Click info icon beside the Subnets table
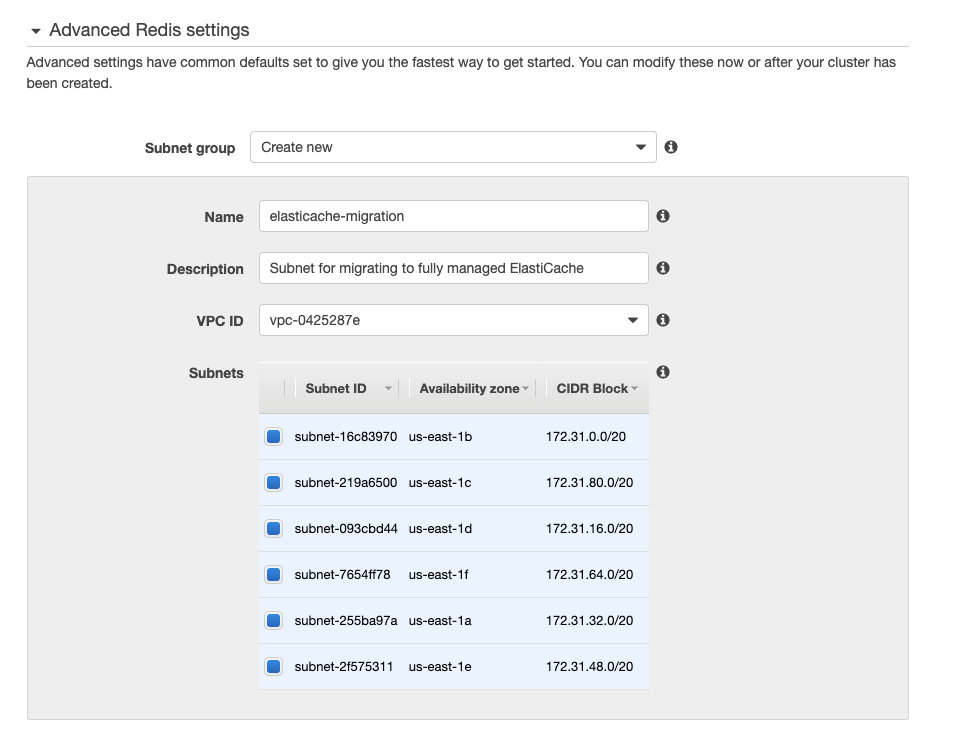 coord(665,372)
